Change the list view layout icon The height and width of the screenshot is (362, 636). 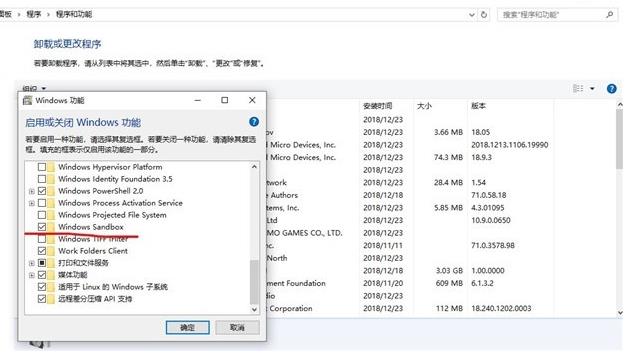click(x=578, y=88)
